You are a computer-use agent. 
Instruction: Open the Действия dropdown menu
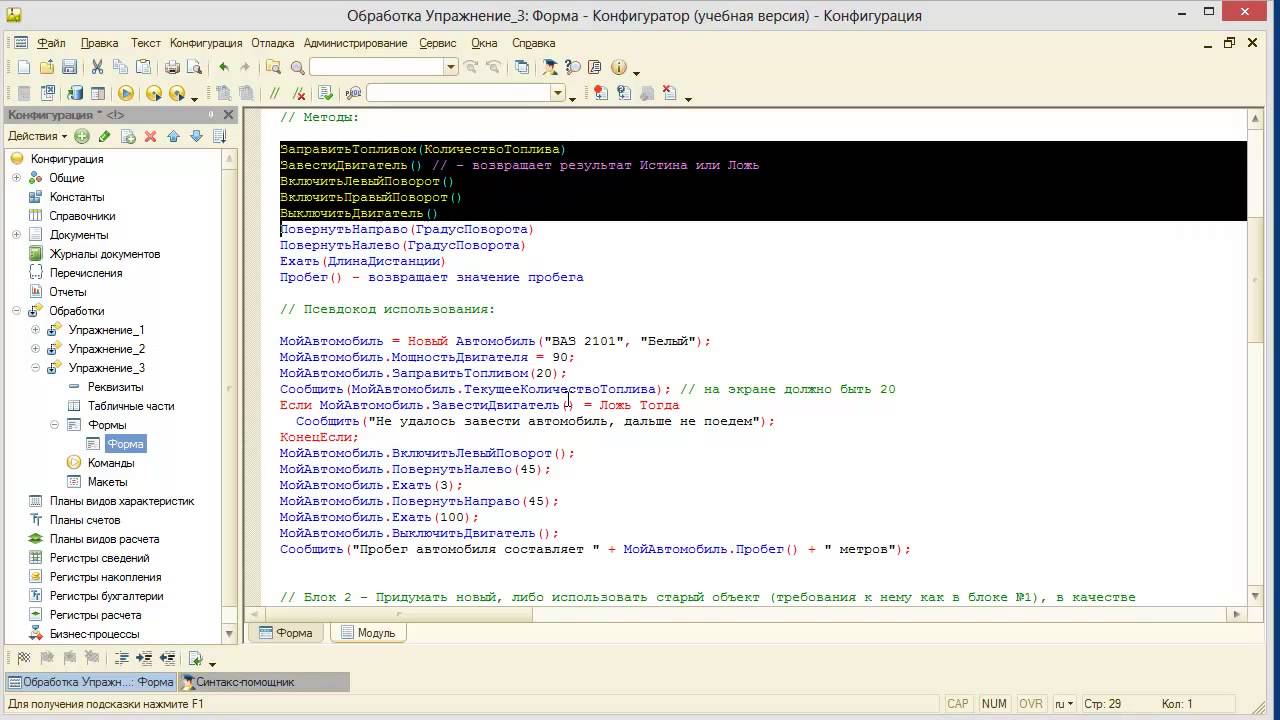tap(38, 136)
